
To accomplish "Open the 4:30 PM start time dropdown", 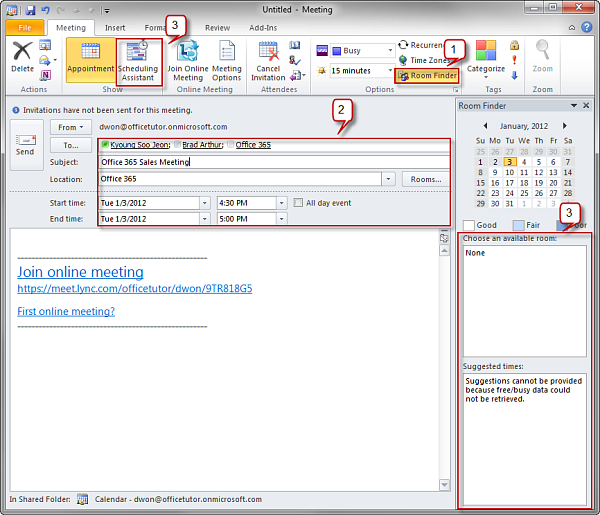I will (281, 203).
